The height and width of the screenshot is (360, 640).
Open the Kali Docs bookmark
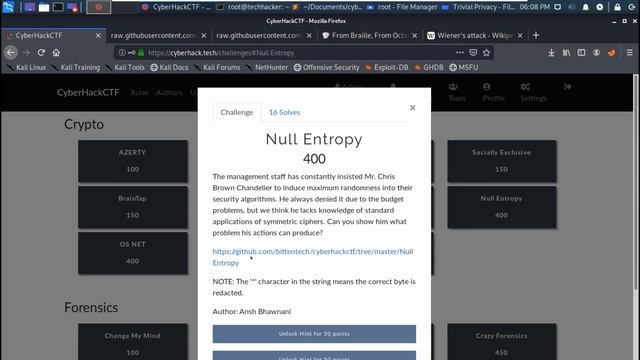point(169,67)
